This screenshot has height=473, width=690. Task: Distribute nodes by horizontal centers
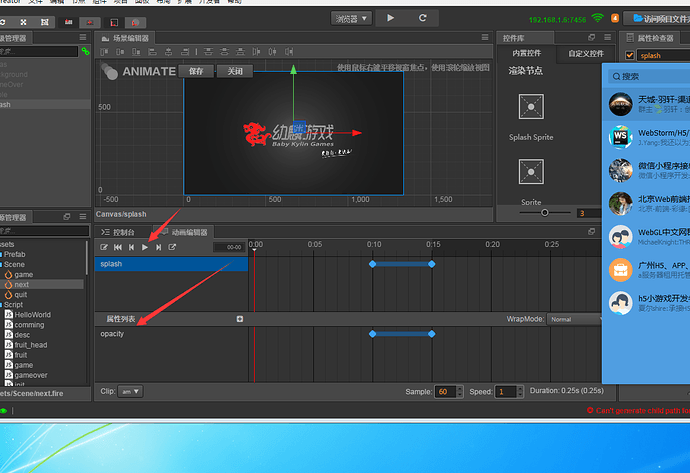tap(272, 52)
